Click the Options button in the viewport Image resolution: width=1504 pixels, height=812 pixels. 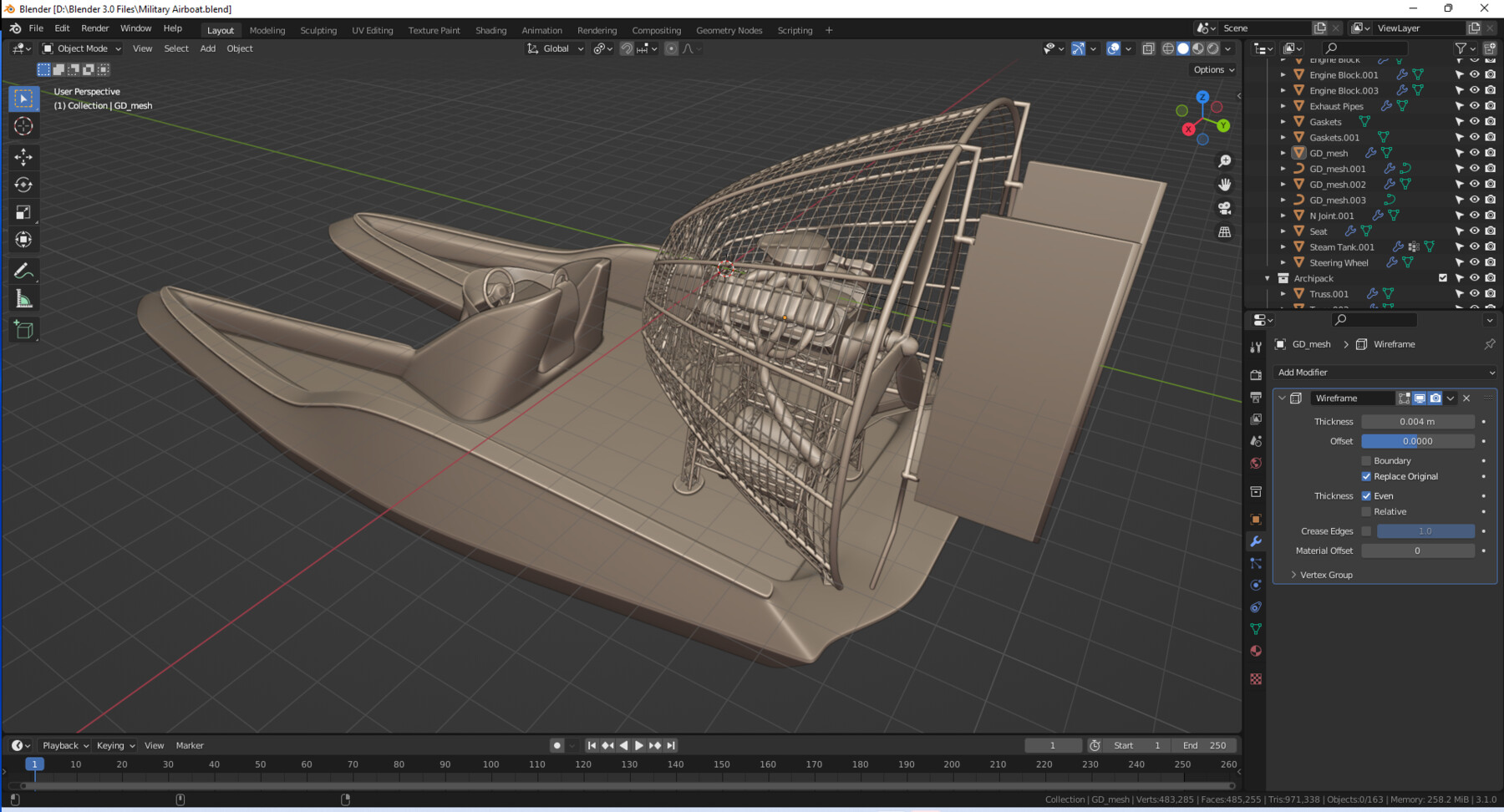[1212, 69]
